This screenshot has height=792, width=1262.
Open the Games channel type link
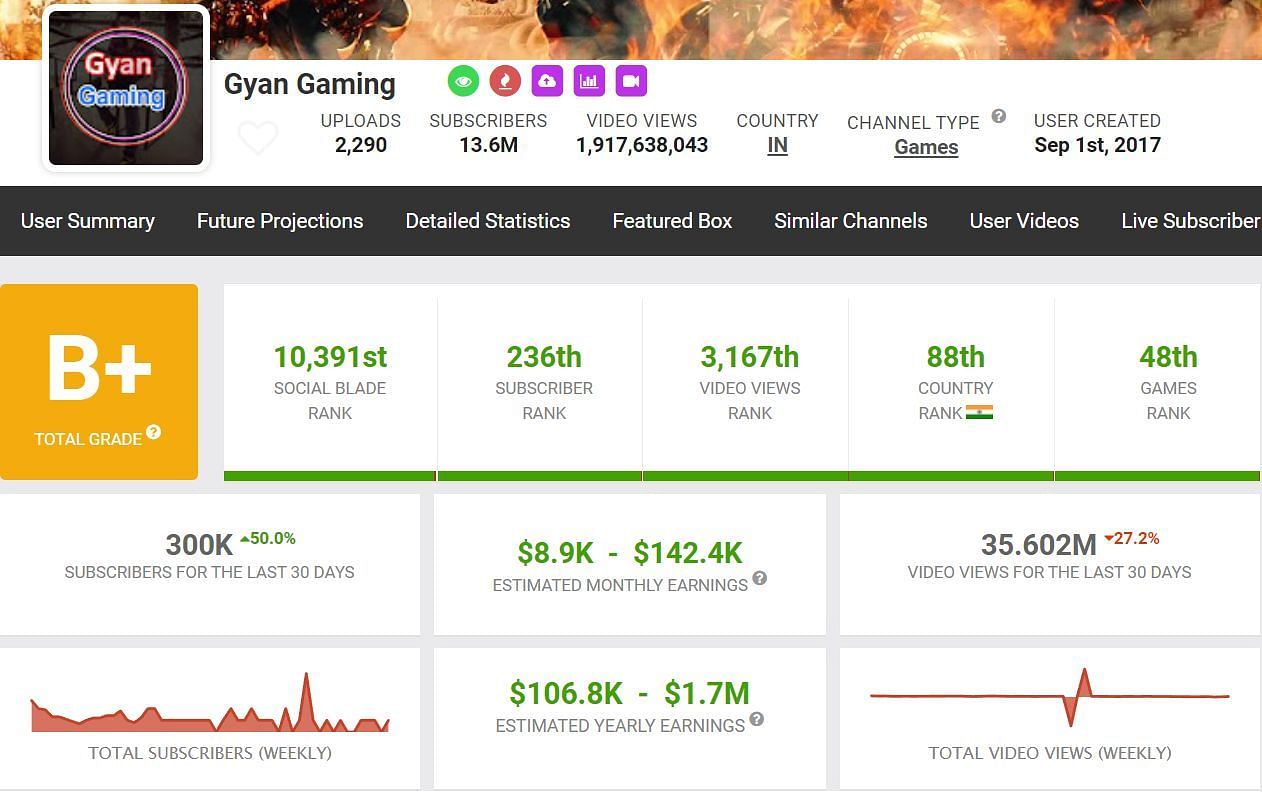coord(926,147)
